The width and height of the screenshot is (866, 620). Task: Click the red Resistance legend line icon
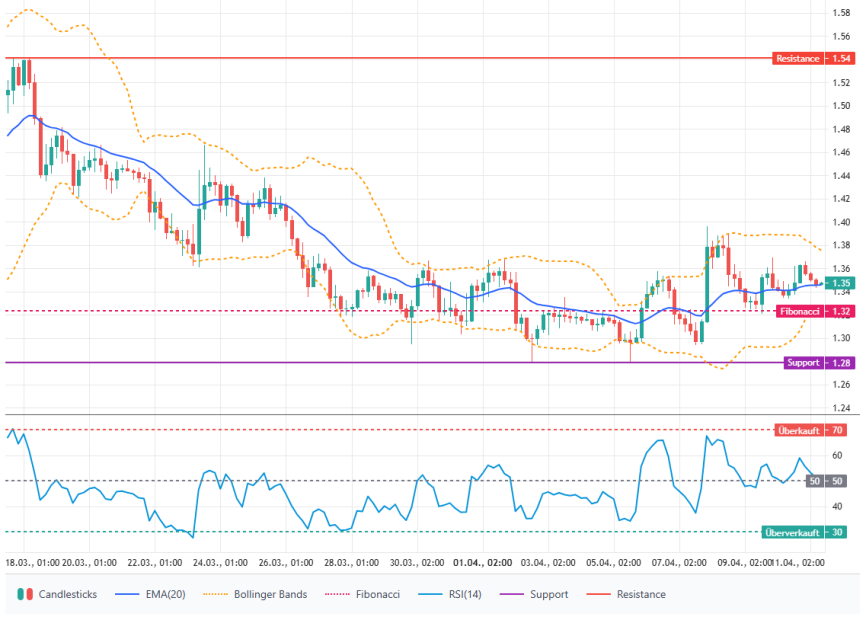click(598, 594)
